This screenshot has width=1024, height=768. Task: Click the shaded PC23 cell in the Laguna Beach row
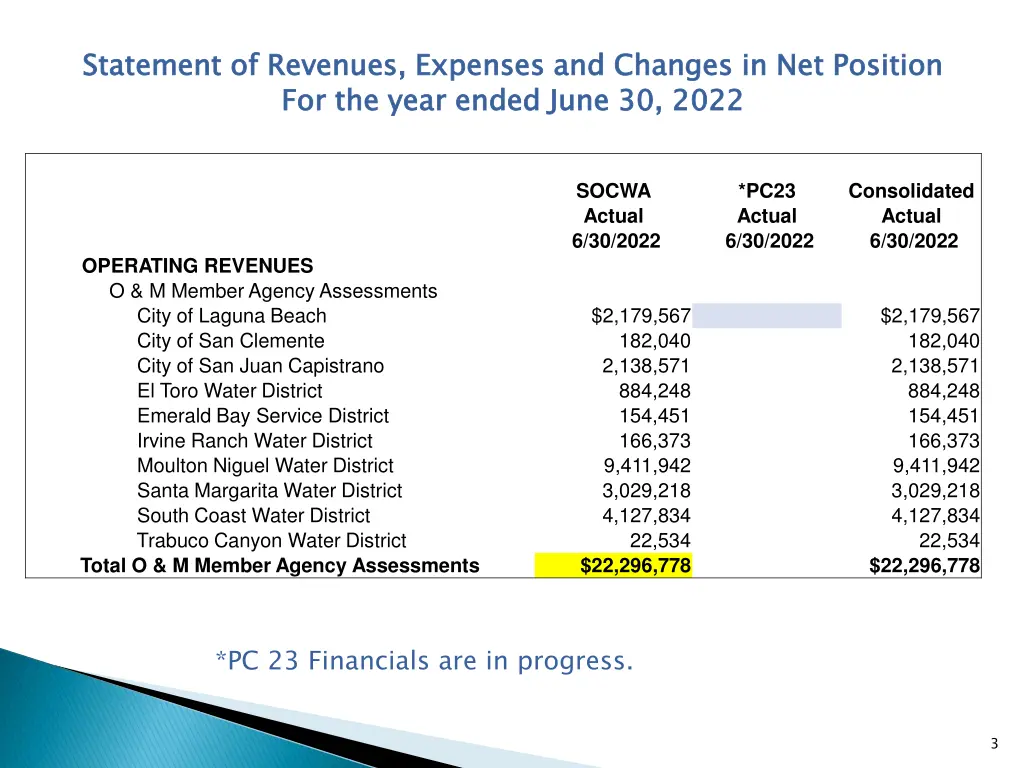pyautogui.click(x=767, y=316)
